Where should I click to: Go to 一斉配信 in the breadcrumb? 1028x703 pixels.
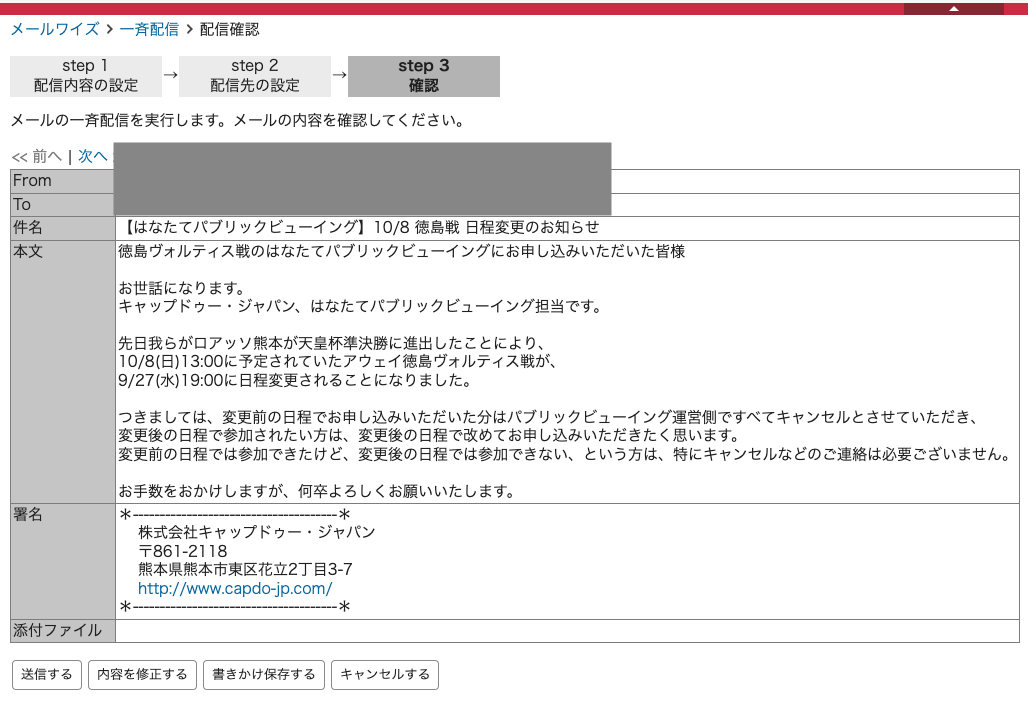point(149,29)
